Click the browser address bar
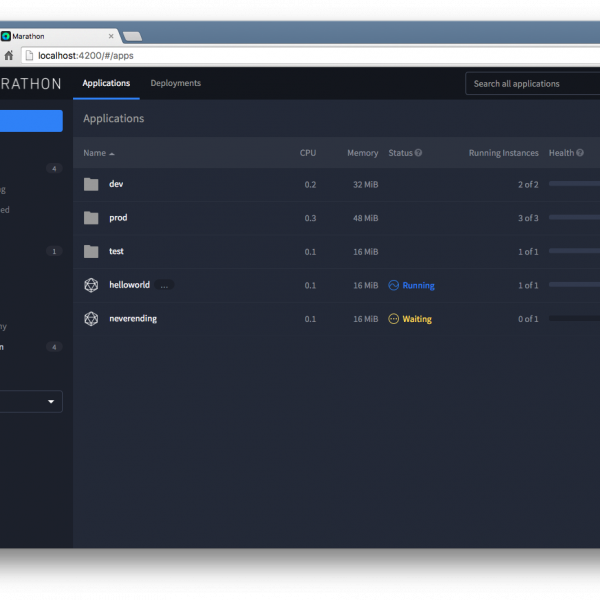The image size is (600, 600). click(300, 56)
